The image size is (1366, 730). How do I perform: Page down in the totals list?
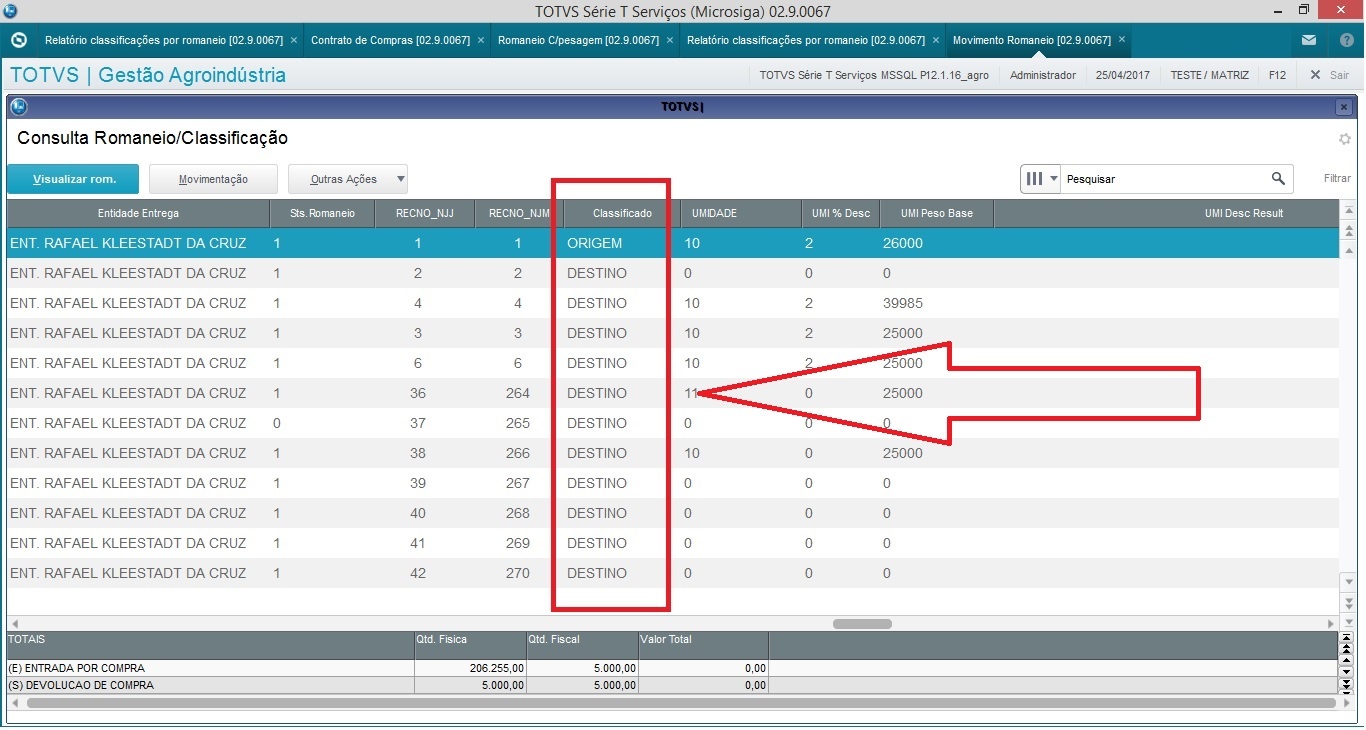[x=1346, y=685]
